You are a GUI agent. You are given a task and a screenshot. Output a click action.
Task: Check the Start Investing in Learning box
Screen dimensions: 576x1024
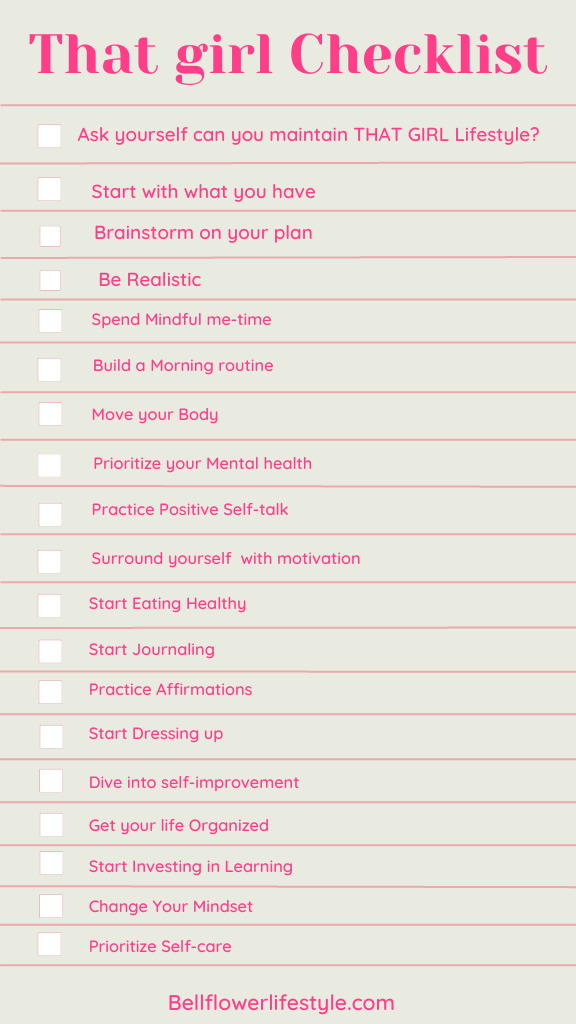point(51,863)
